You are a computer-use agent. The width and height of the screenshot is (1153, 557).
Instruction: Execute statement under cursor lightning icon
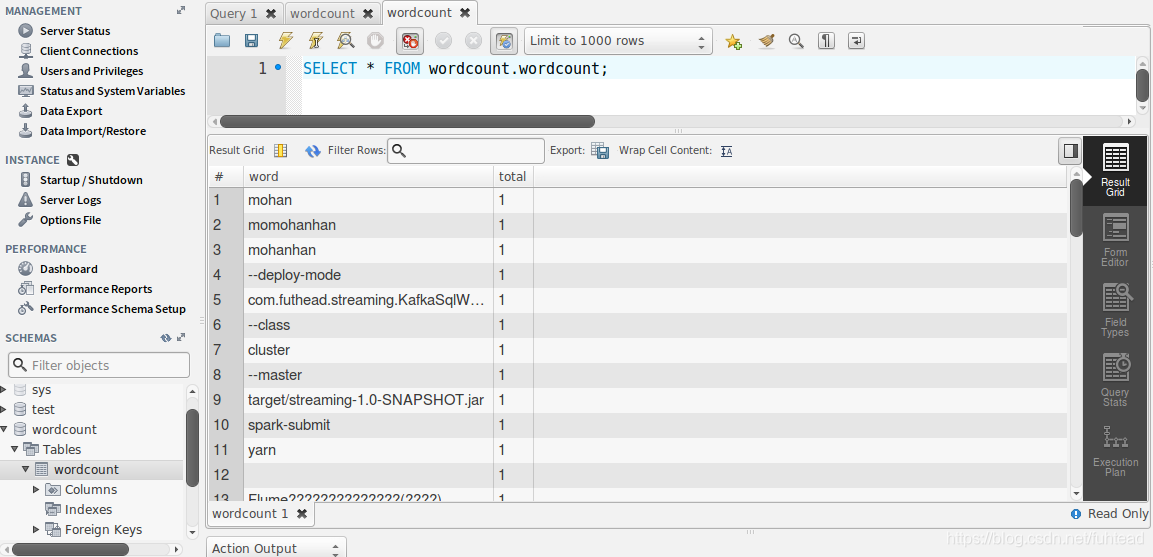(x=315, y=40)
